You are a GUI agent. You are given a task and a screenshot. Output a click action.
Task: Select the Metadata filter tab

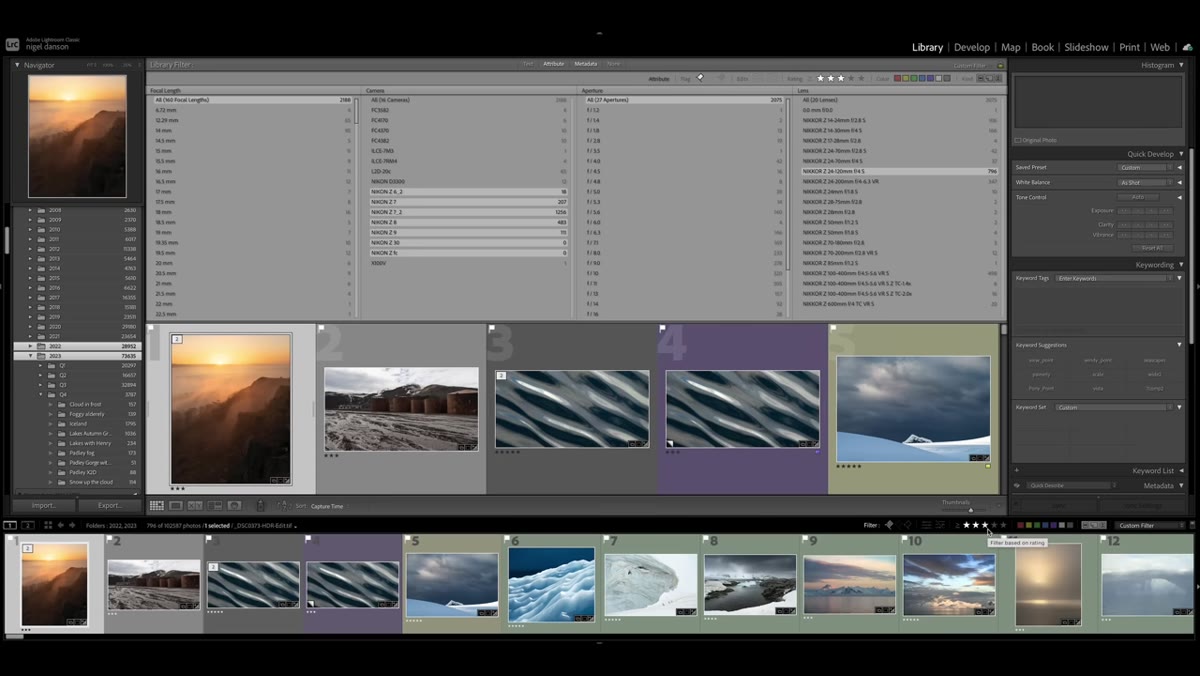tap(585, 64)
